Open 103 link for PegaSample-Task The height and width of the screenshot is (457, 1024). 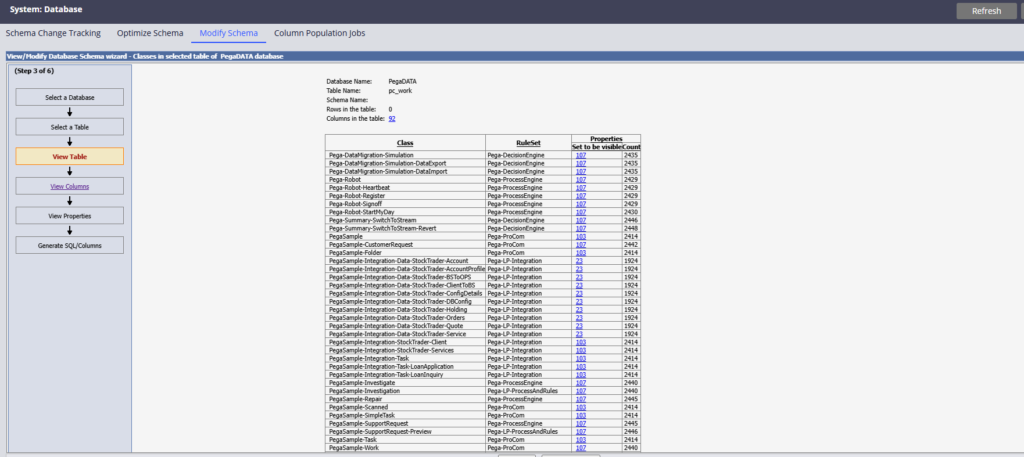[x=581, y=439]
